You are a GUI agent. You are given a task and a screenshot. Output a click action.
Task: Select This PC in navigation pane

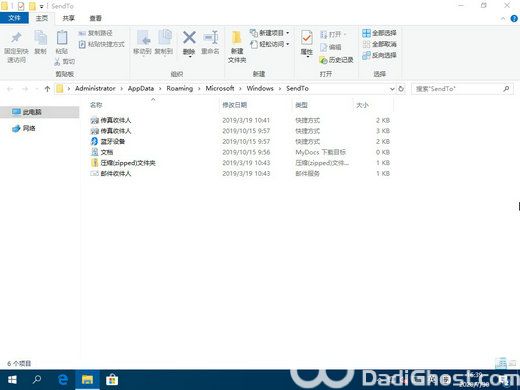pos(39,112)
